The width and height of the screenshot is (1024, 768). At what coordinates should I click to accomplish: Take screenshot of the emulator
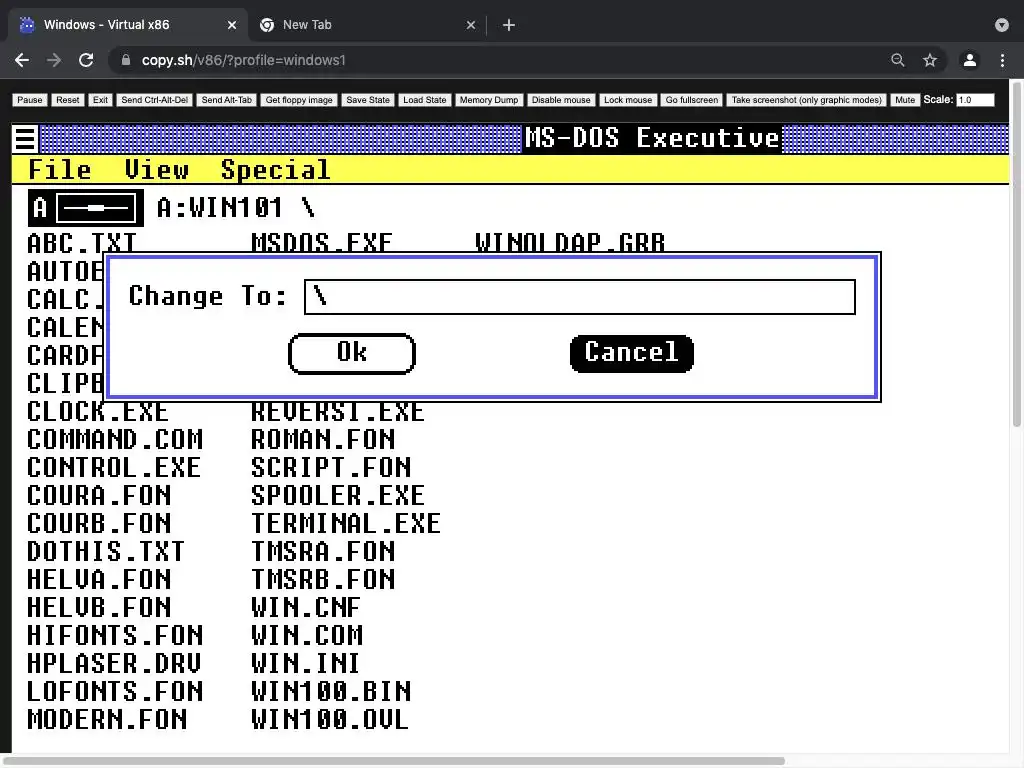pyautogui.click(x=807, y=100)
